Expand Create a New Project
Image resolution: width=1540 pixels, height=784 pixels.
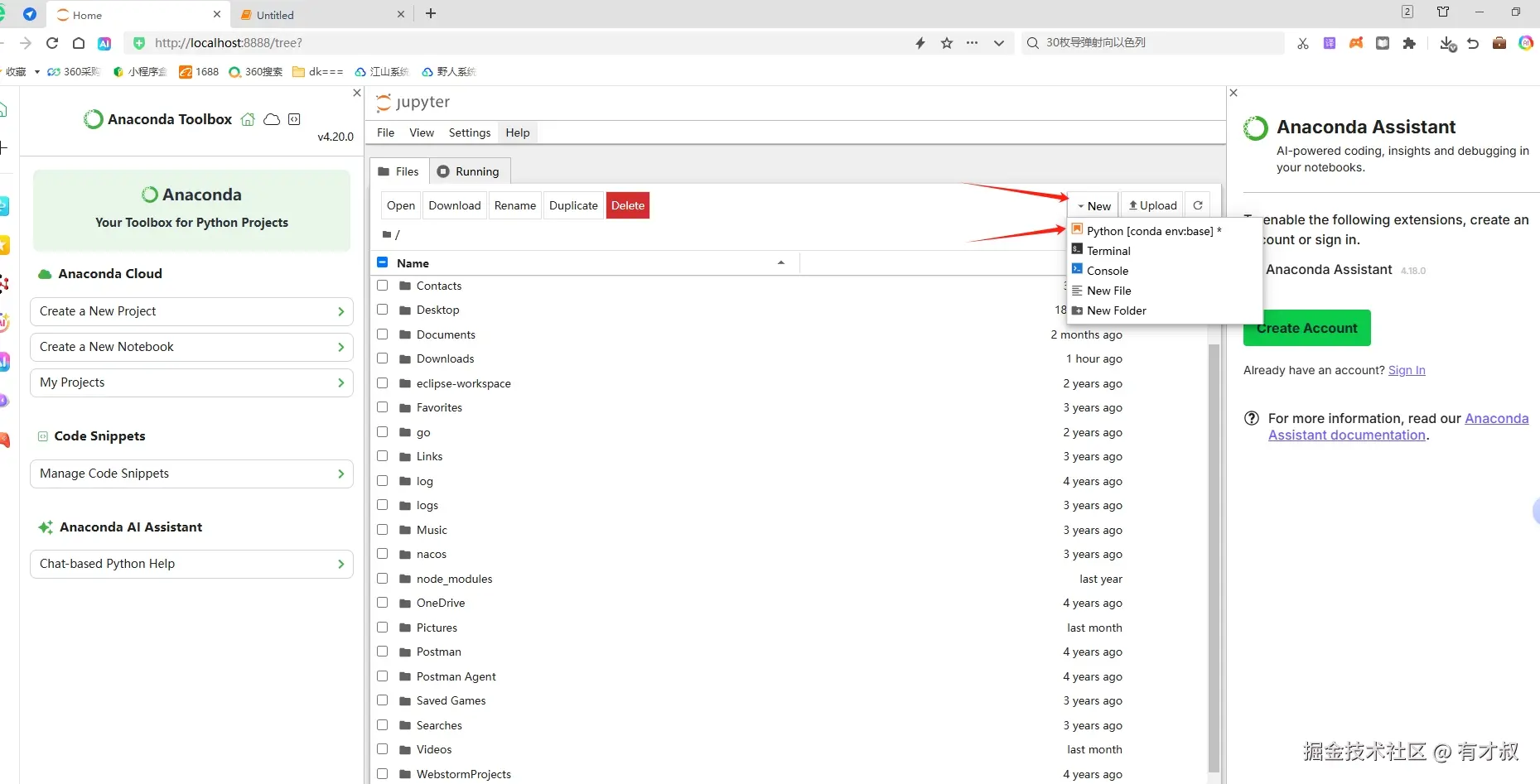[191, 311]
